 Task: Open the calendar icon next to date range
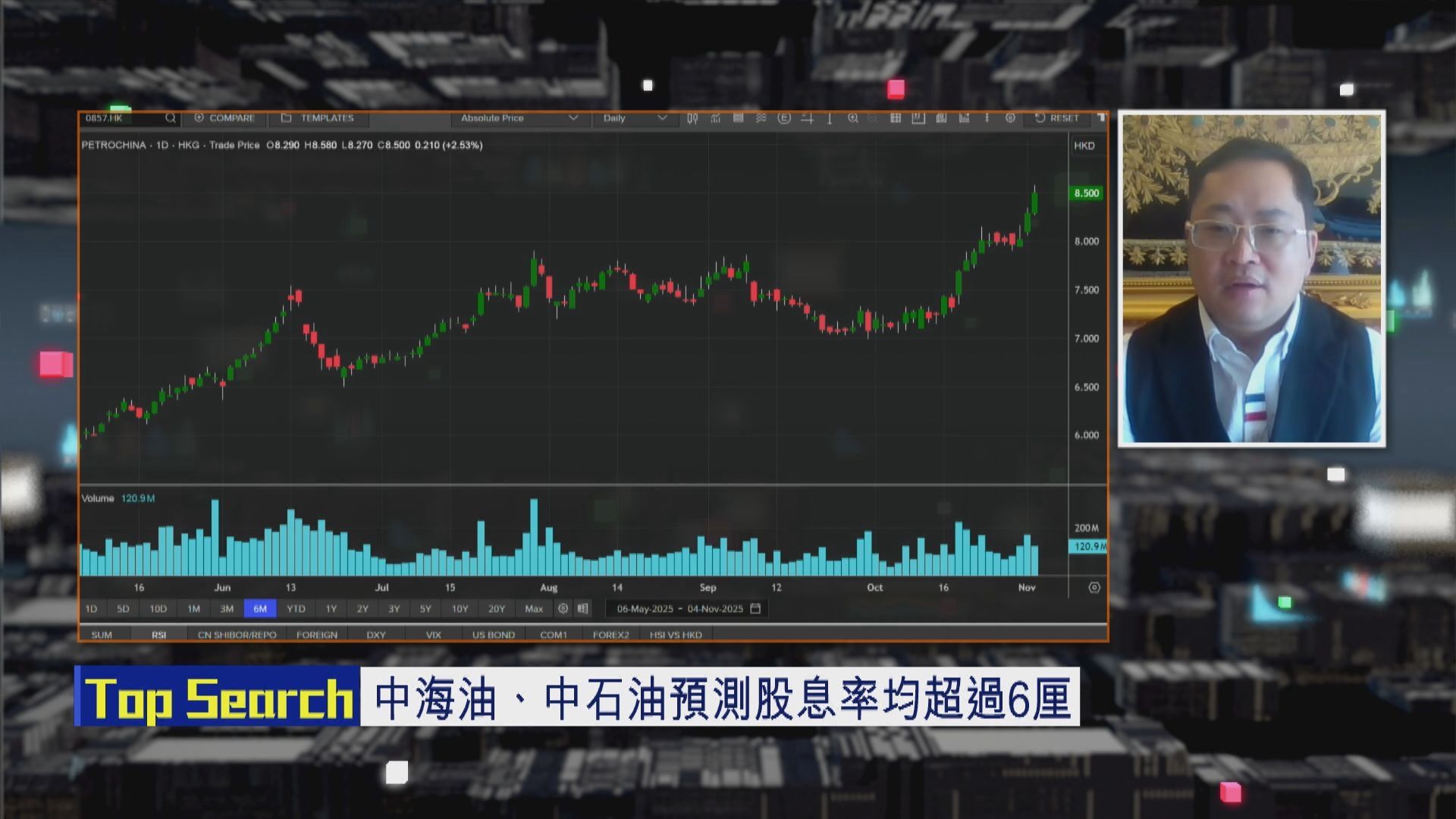755,608
